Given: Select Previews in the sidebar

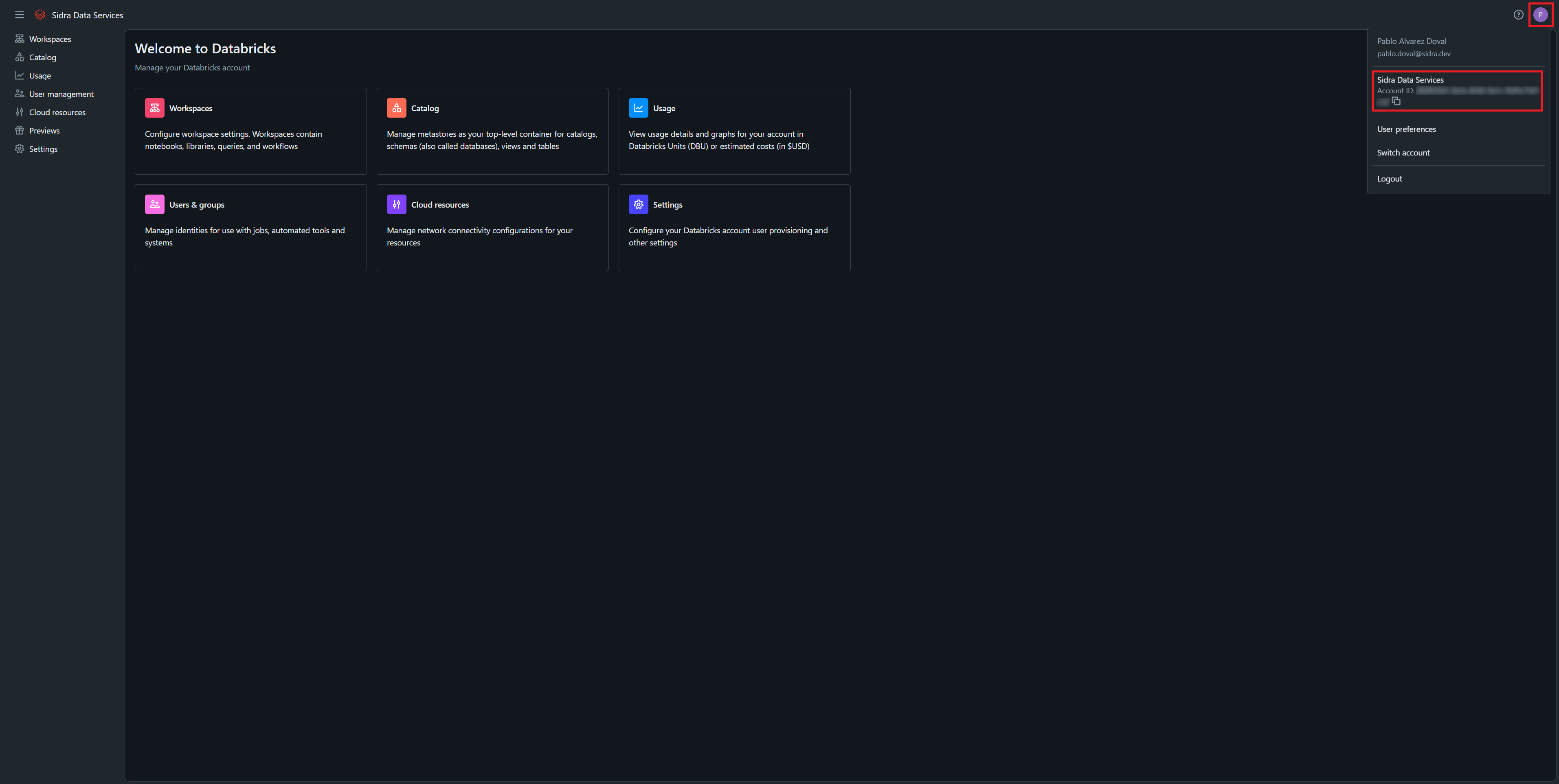Looking at the screenshot, I should click(44, 131).
